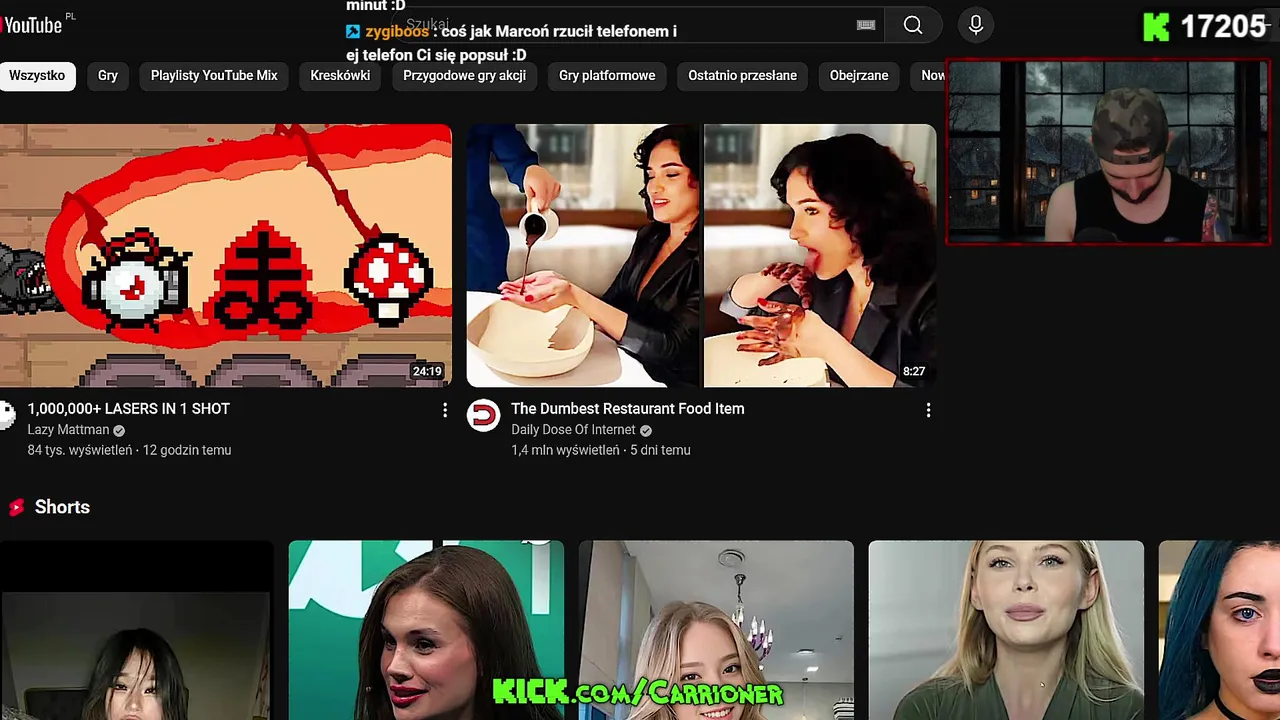Click the zygiboos chat username
Screen dimensions: 1280x720
397,31
